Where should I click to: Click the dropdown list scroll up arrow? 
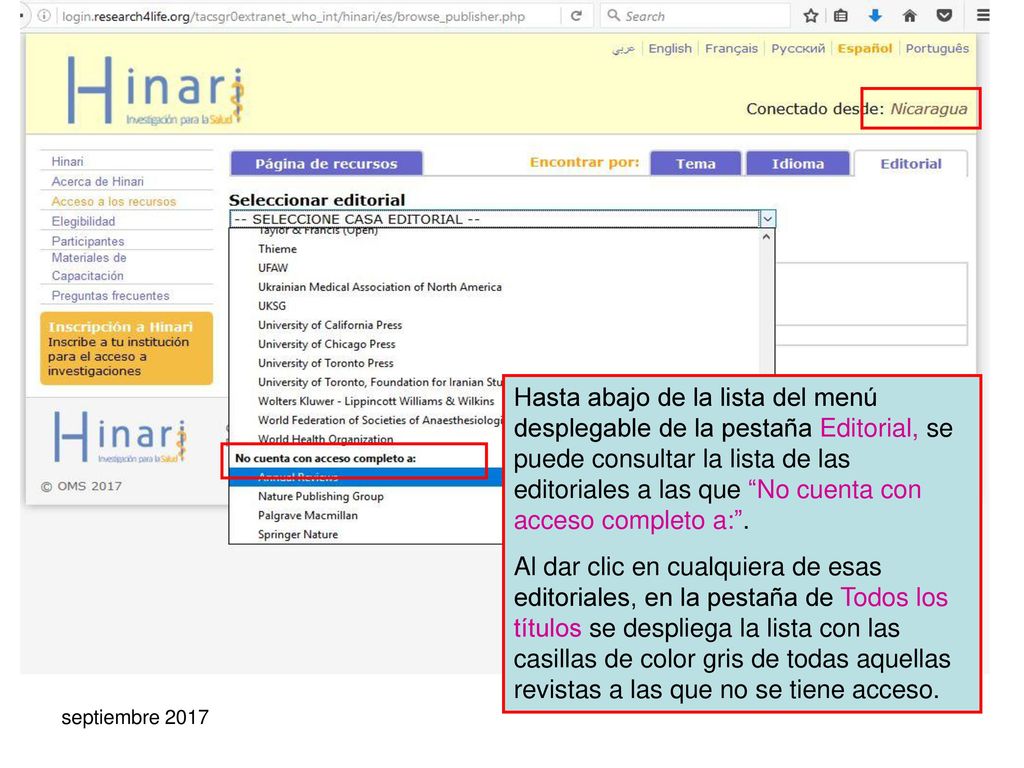coord(767,237)
